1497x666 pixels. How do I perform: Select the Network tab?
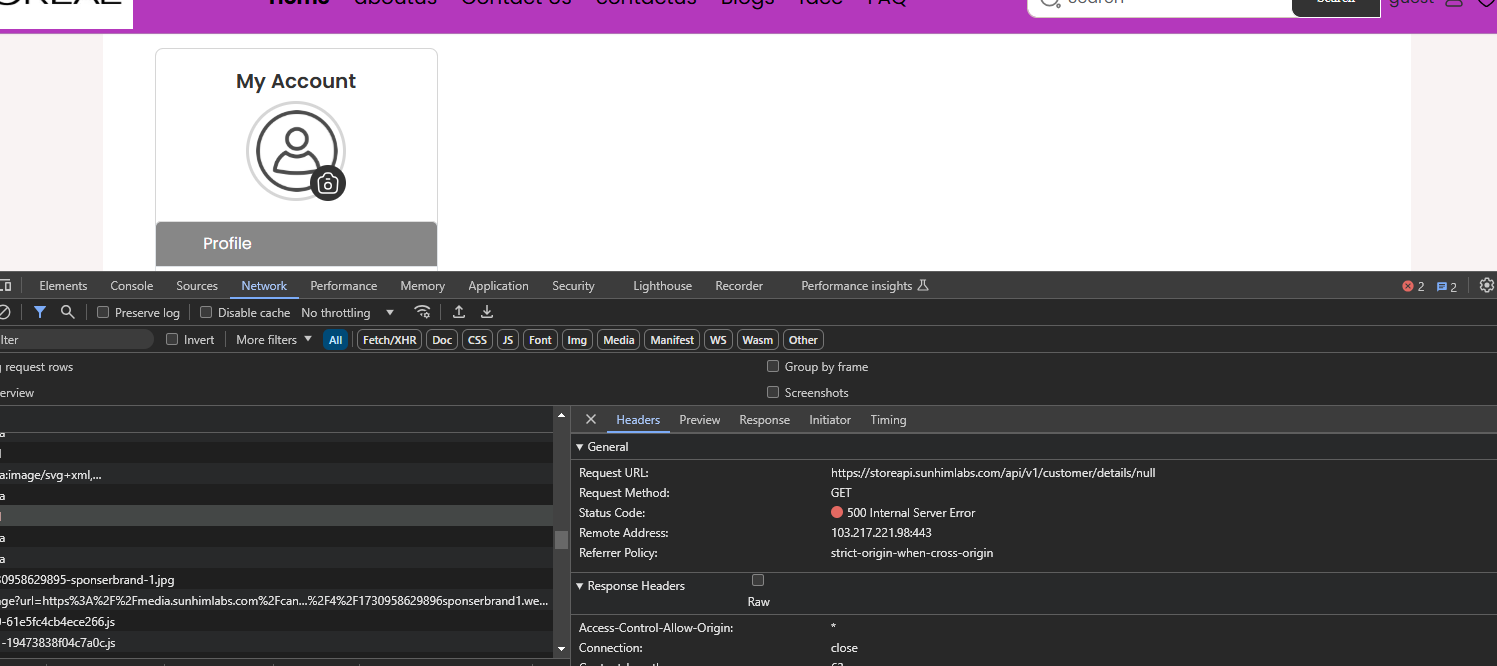[264, 286]
